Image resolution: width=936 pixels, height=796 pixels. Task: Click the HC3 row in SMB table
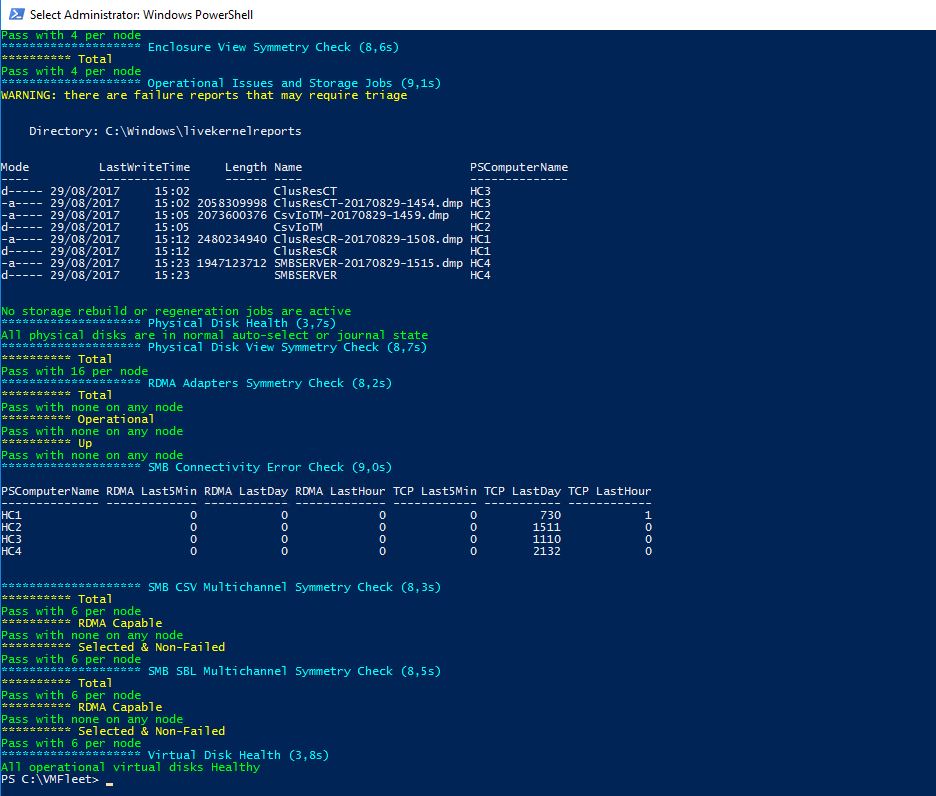click(12, 539)
